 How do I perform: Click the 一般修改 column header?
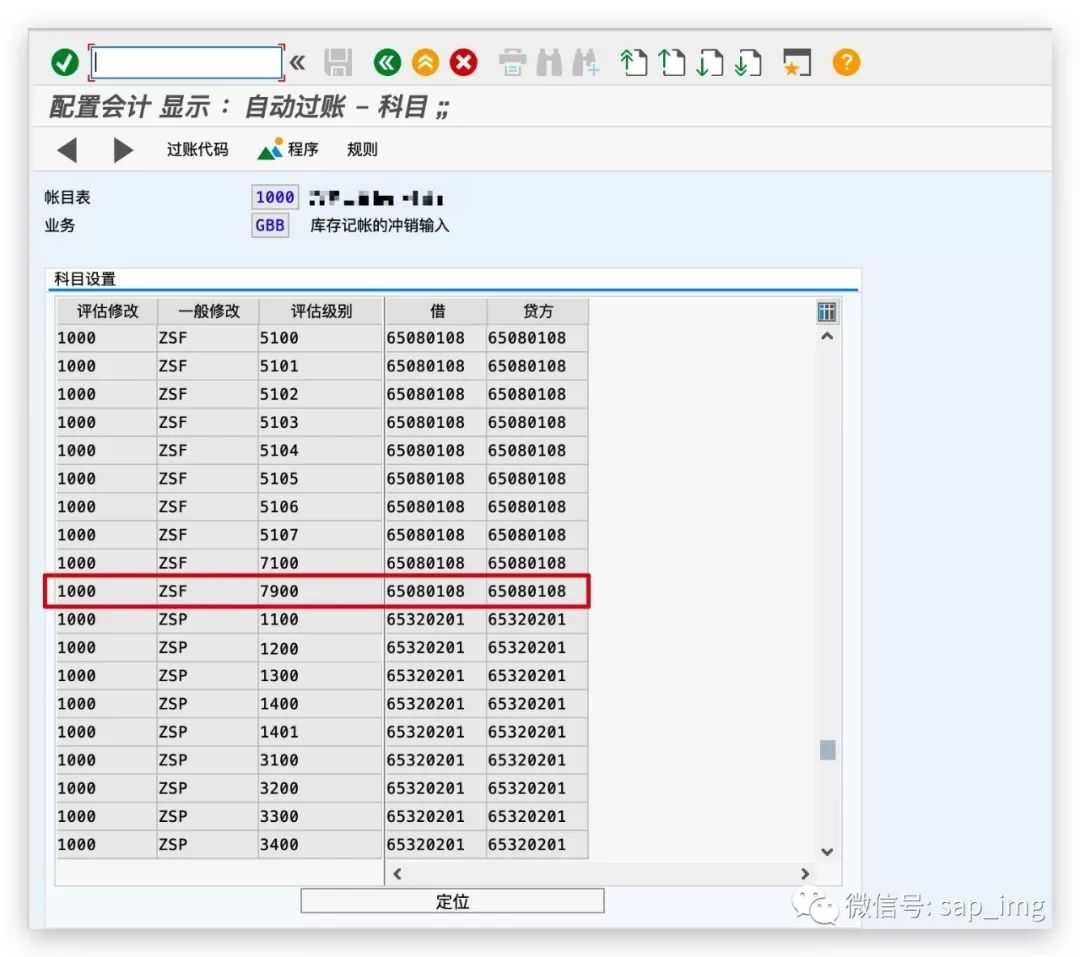coord(208,311)
